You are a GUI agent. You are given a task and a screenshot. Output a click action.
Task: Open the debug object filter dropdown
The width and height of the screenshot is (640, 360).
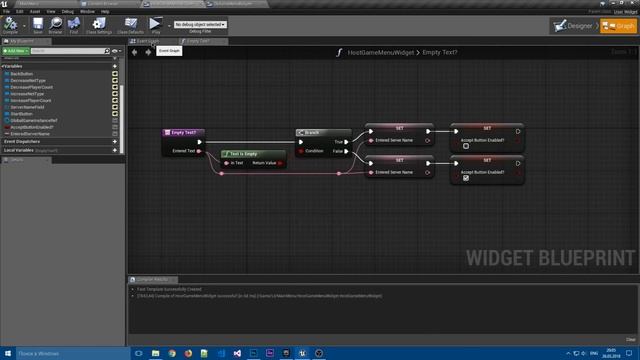pos(200,24)
